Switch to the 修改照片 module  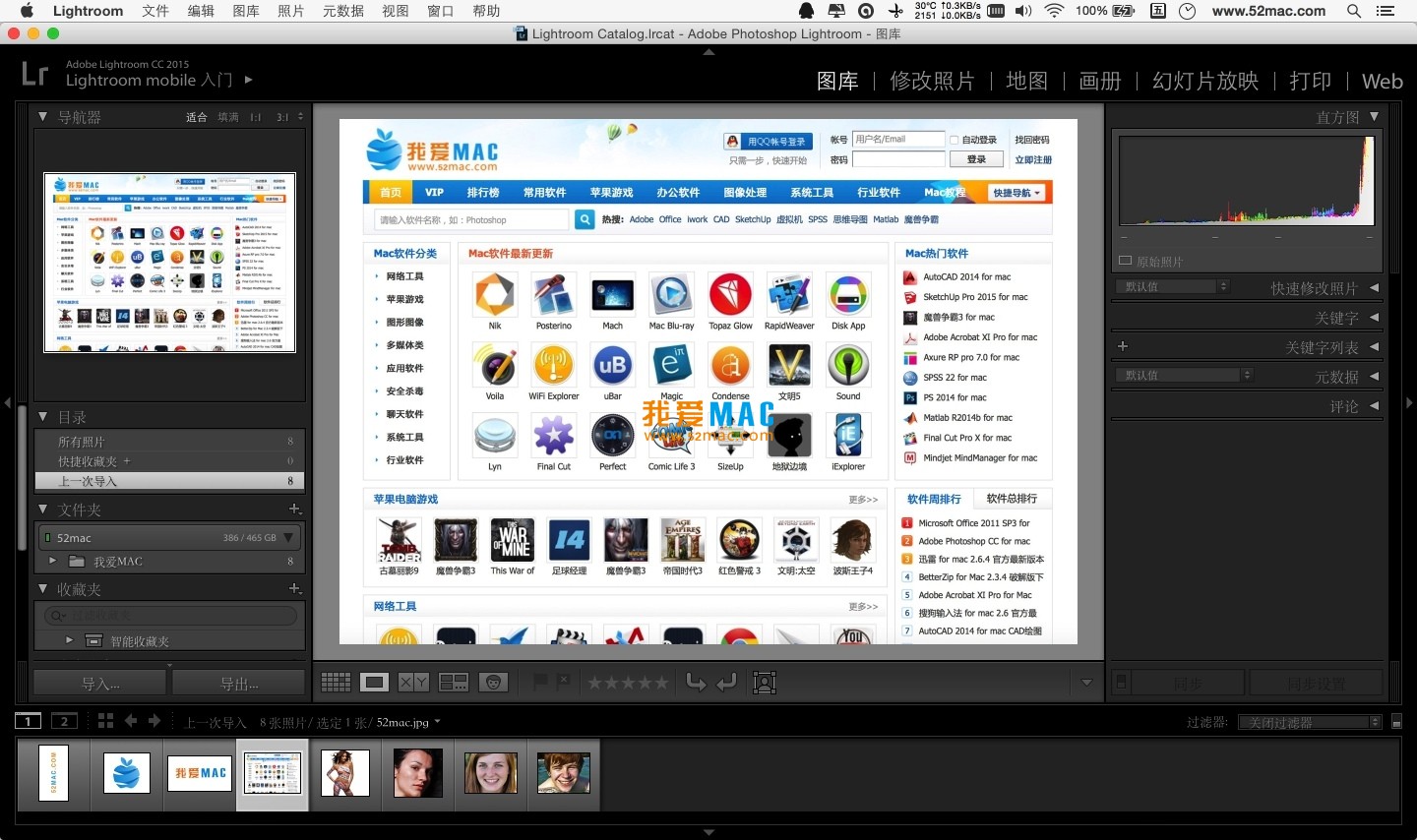click(x=931, y=81)
